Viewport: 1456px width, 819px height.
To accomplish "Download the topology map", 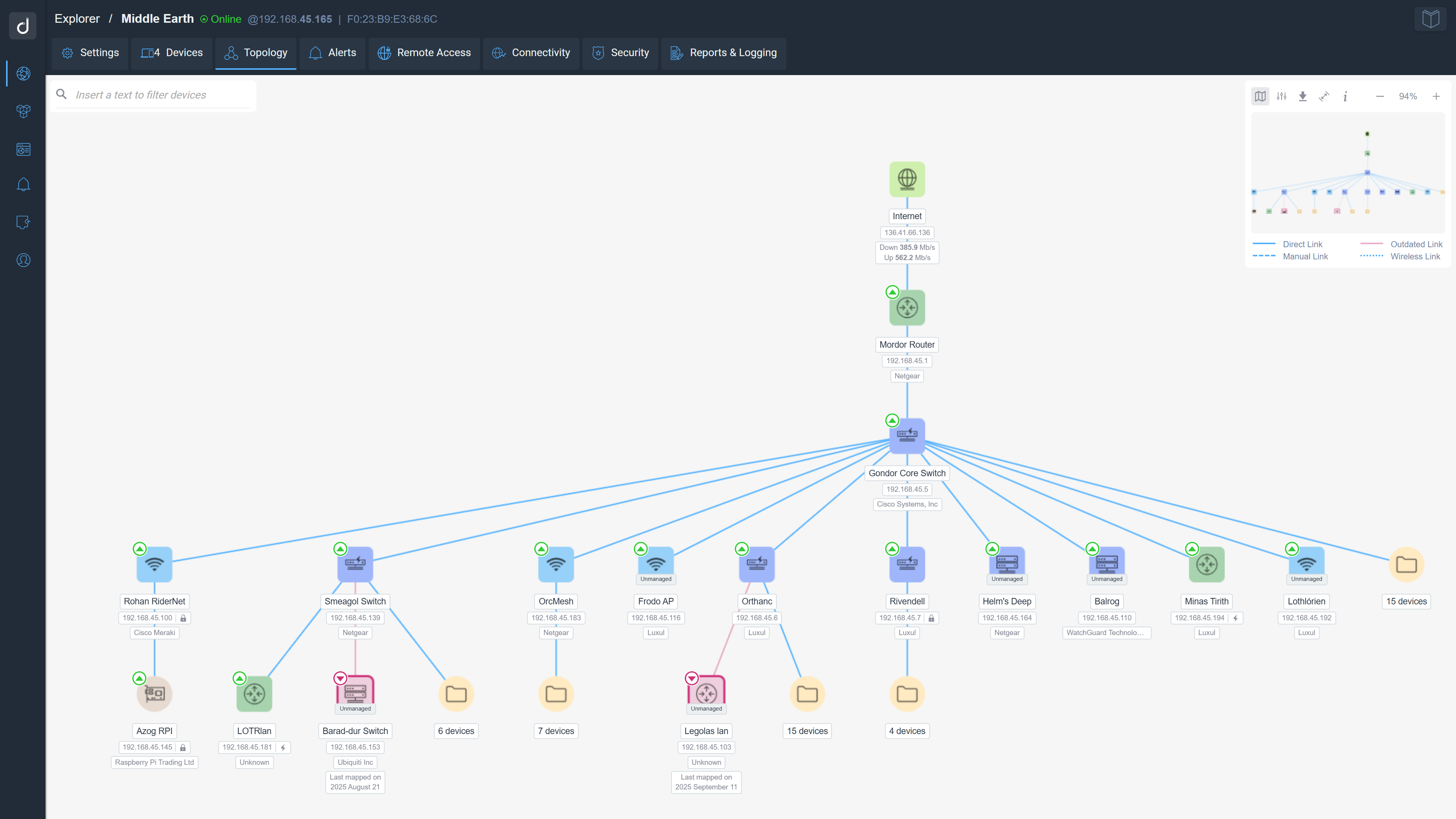I will pyautogui.click(x=1302, y=97).
